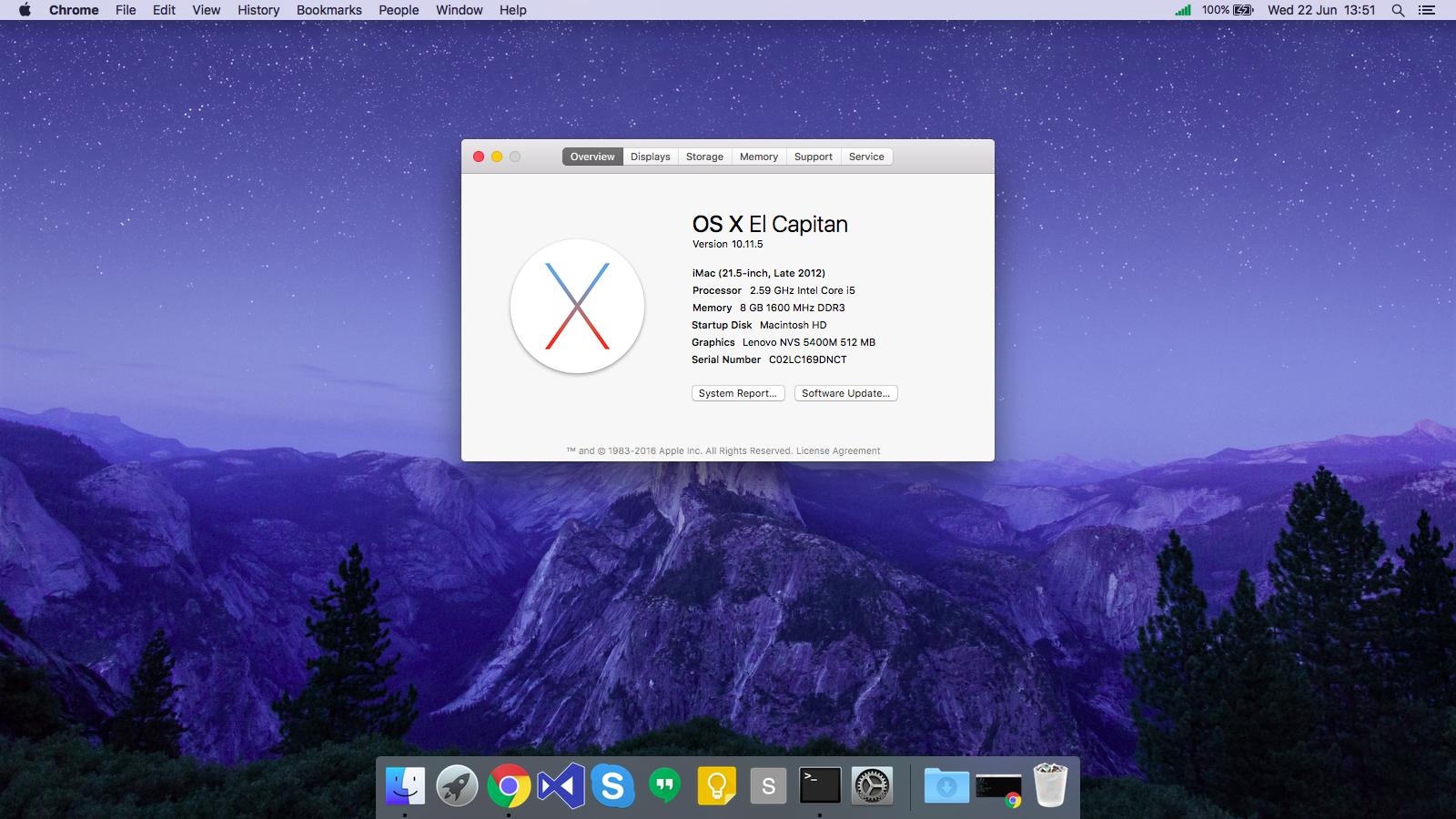Switch to the Storage tab
This screenshot has height=819, width=1456.
point(704,157)
